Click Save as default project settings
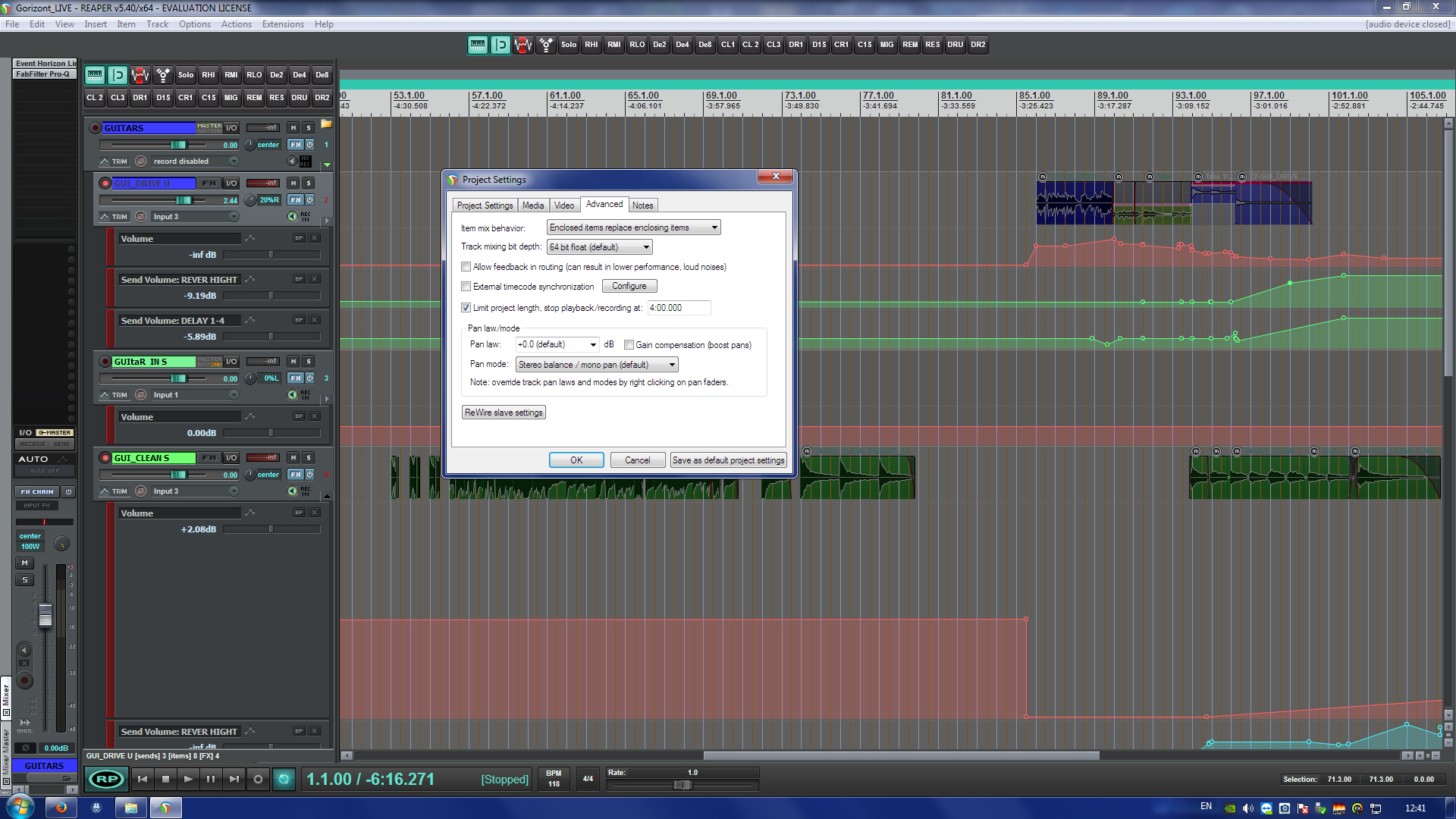Viewport: 1456px width, 819px height. point(728,460)
